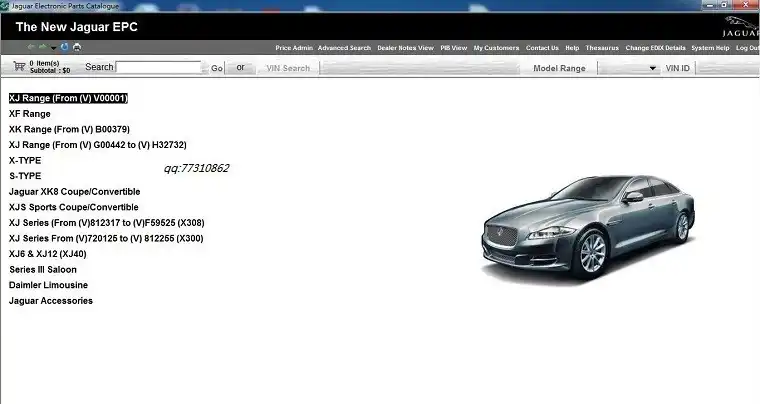Open Thesaurus
The image size is (760, 404).
point(602,48)
